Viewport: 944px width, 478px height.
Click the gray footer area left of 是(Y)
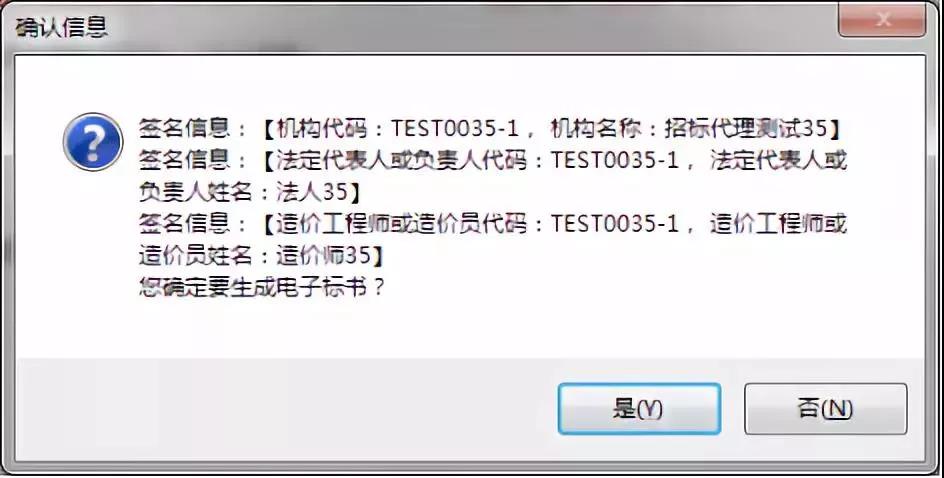[283, 409]
